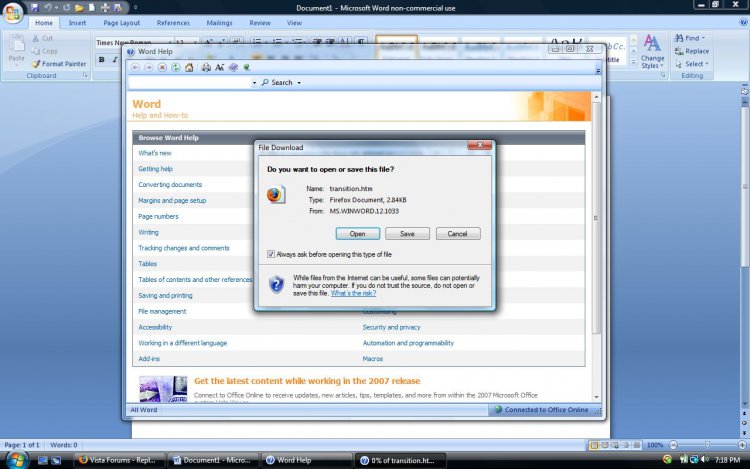Click the Windows Start orb
Screen dimensions: 750x469
pos(17,459)
